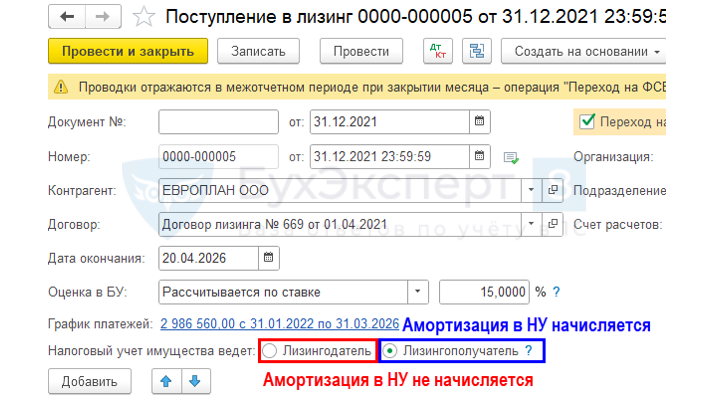Viewport: 709px width, 399px height.
Task: Open help question mark near Лизингополучатель
Action: click(529, 351)
